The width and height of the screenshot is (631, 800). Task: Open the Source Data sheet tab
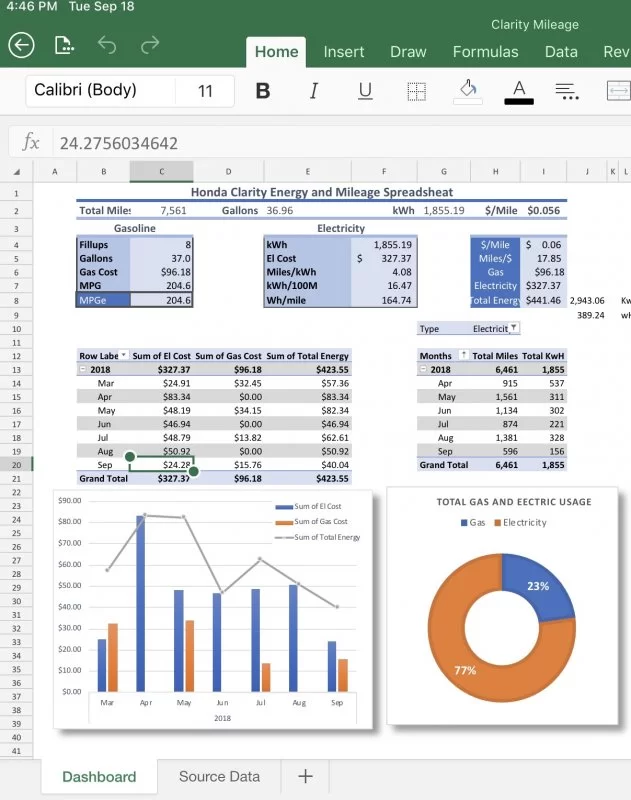219,776
